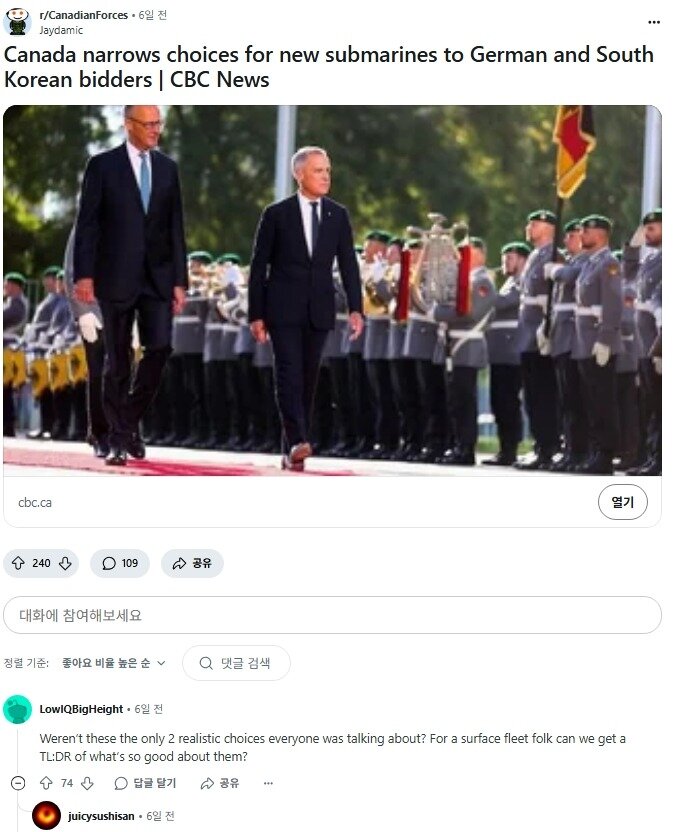Open the Jaydamic user profile

click(61, 30)
